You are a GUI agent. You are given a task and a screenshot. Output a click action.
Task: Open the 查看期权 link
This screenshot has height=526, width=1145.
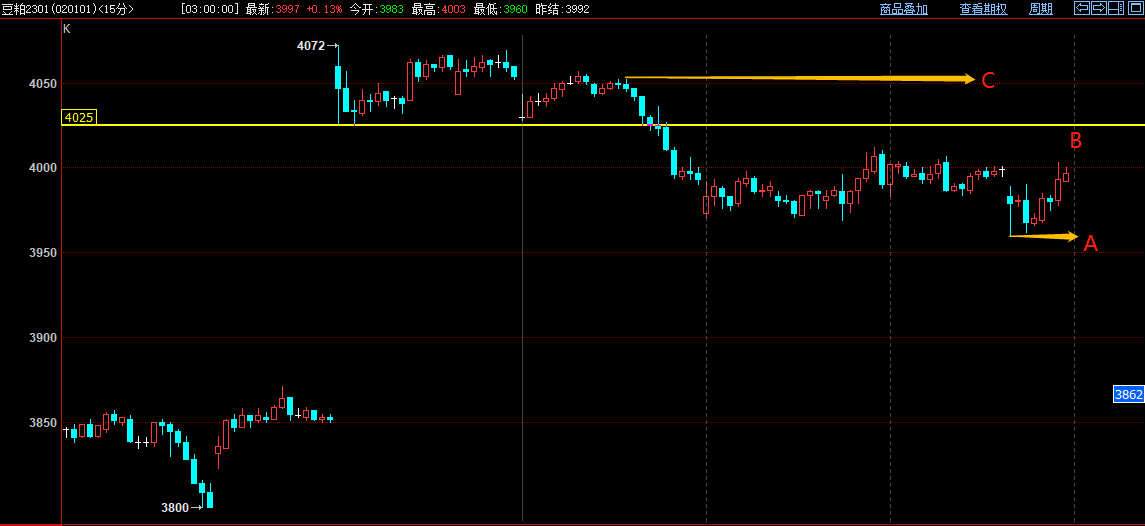(984, 9)
